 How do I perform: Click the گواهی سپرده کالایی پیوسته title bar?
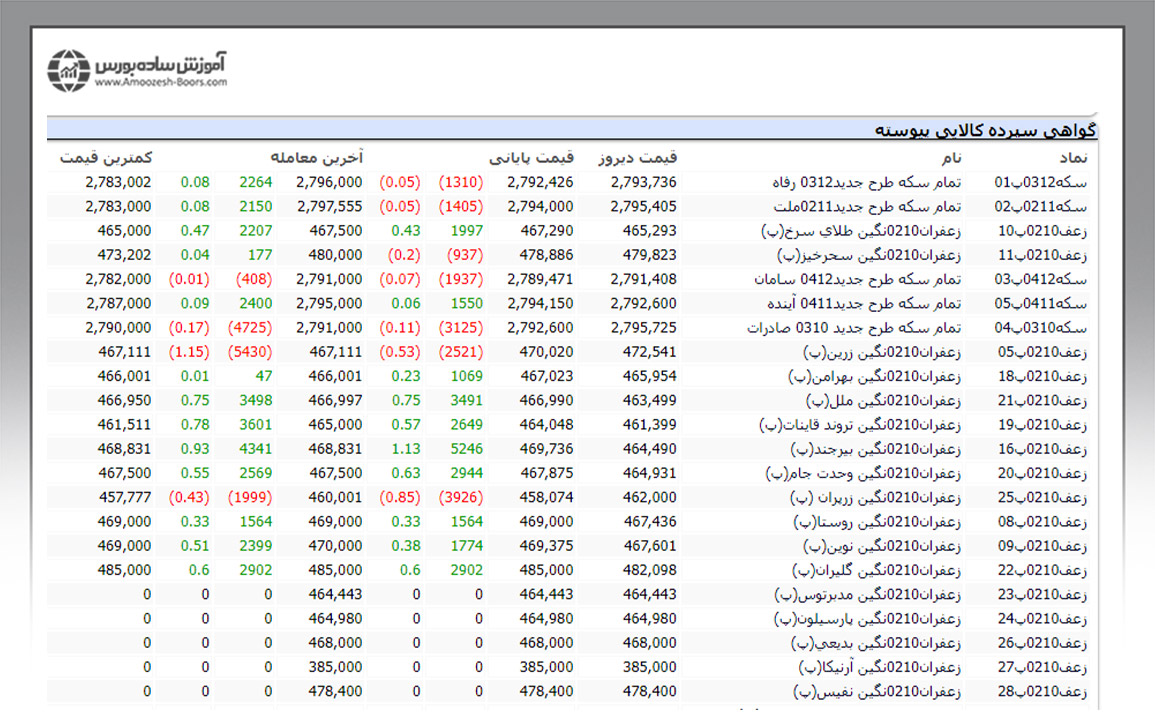click(986, 130)
